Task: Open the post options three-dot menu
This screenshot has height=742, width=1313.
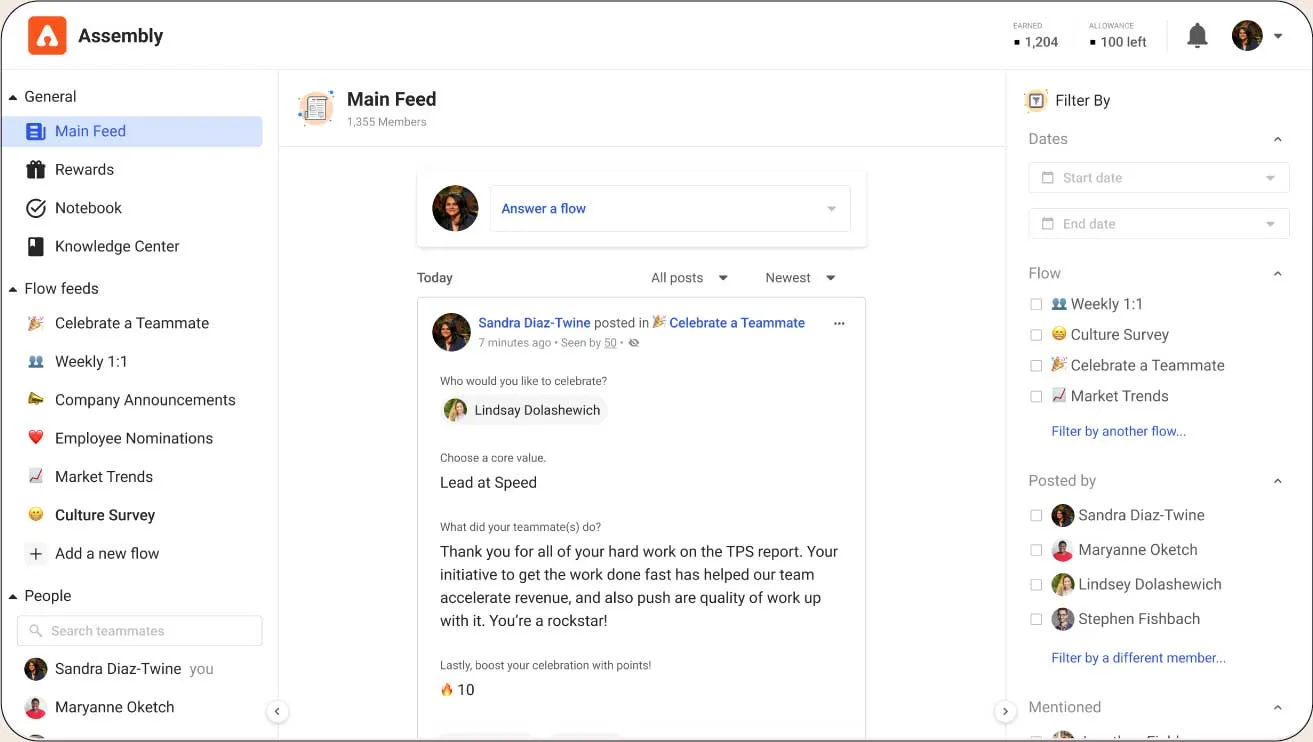Action: (839, 323)
